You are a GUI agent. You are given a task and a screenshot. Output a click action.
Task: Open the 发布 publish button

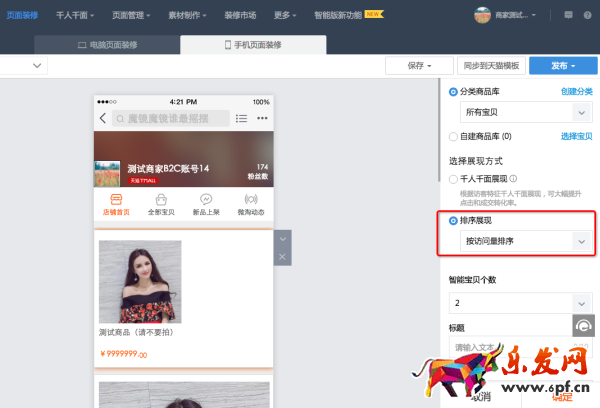pos(563,66)
